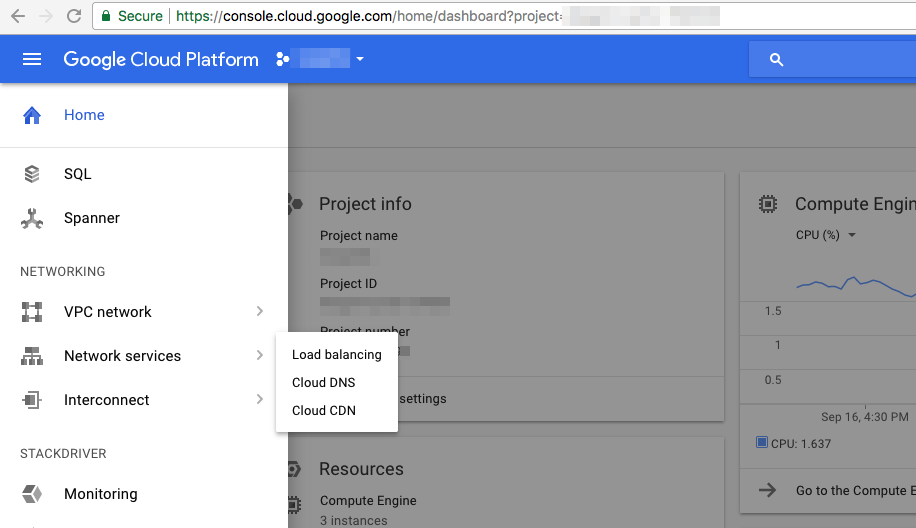Click the project settings link
Viewport: 916px width, 528px height.
tap(422, 398)
